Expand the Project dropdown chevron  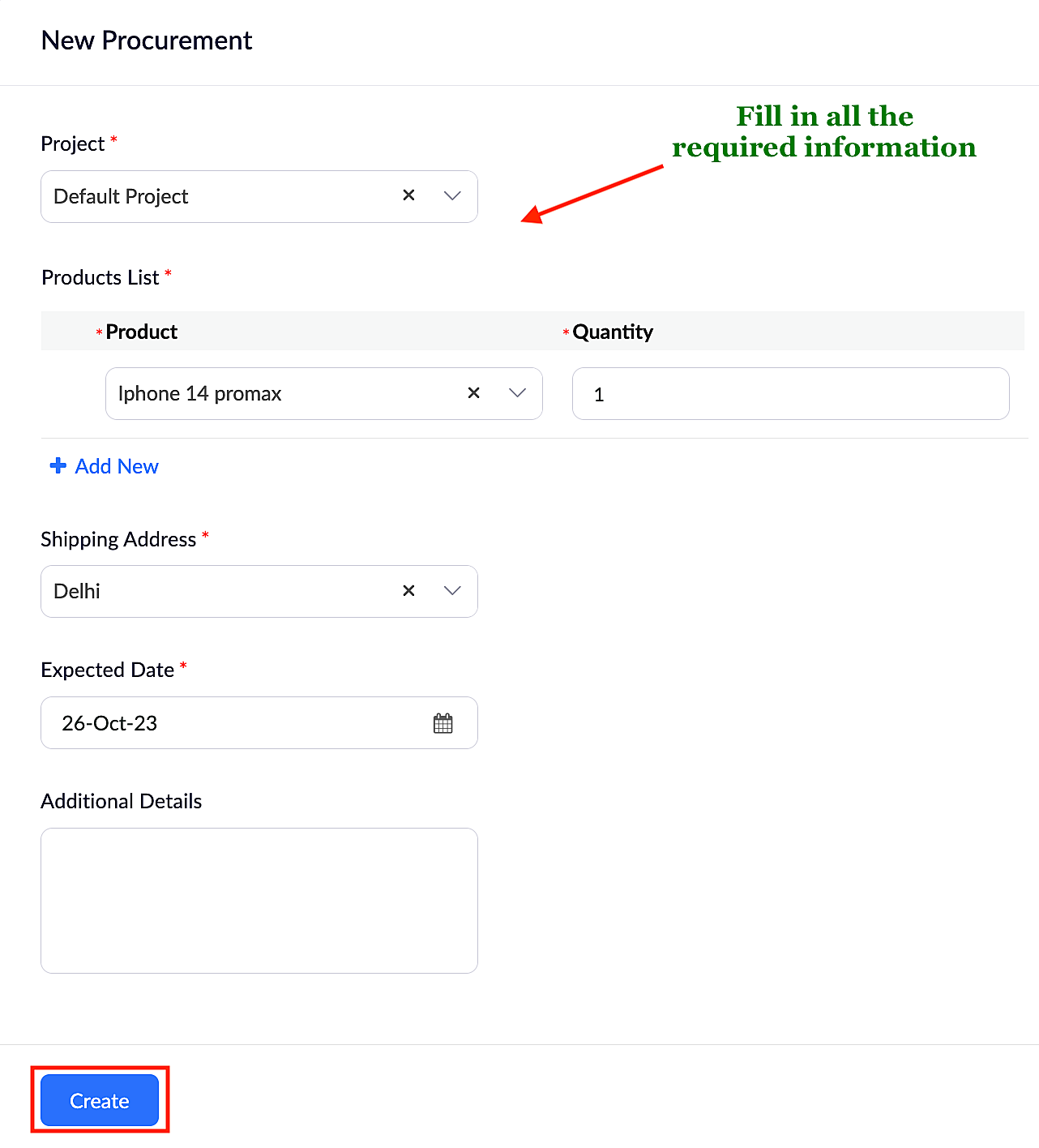pos(452,195)
